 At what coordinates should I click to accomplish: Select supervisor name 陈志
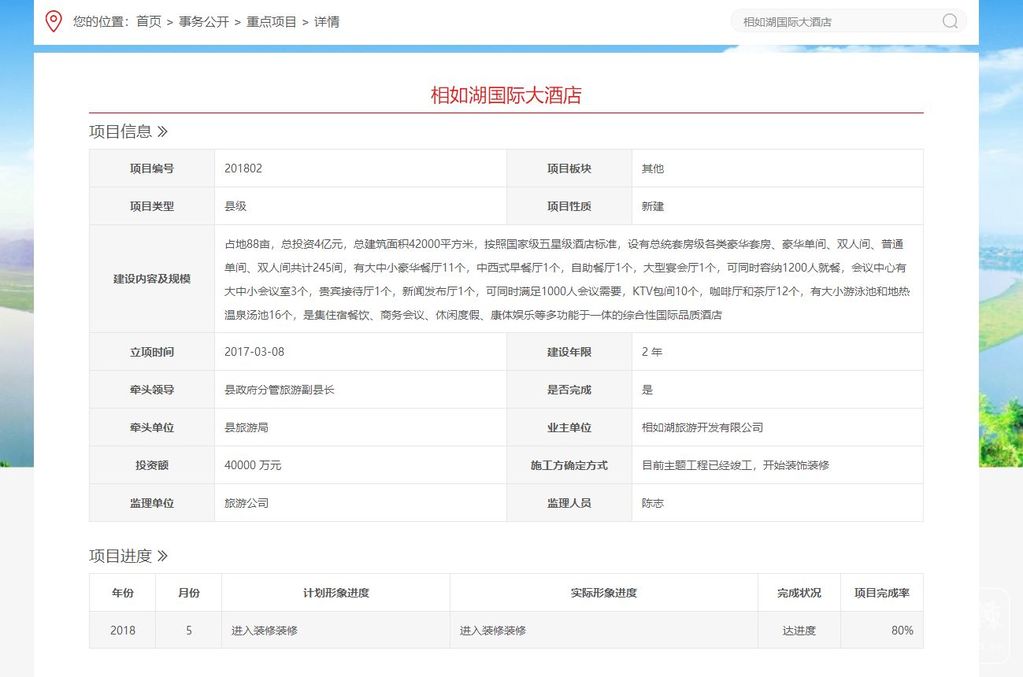652,503
